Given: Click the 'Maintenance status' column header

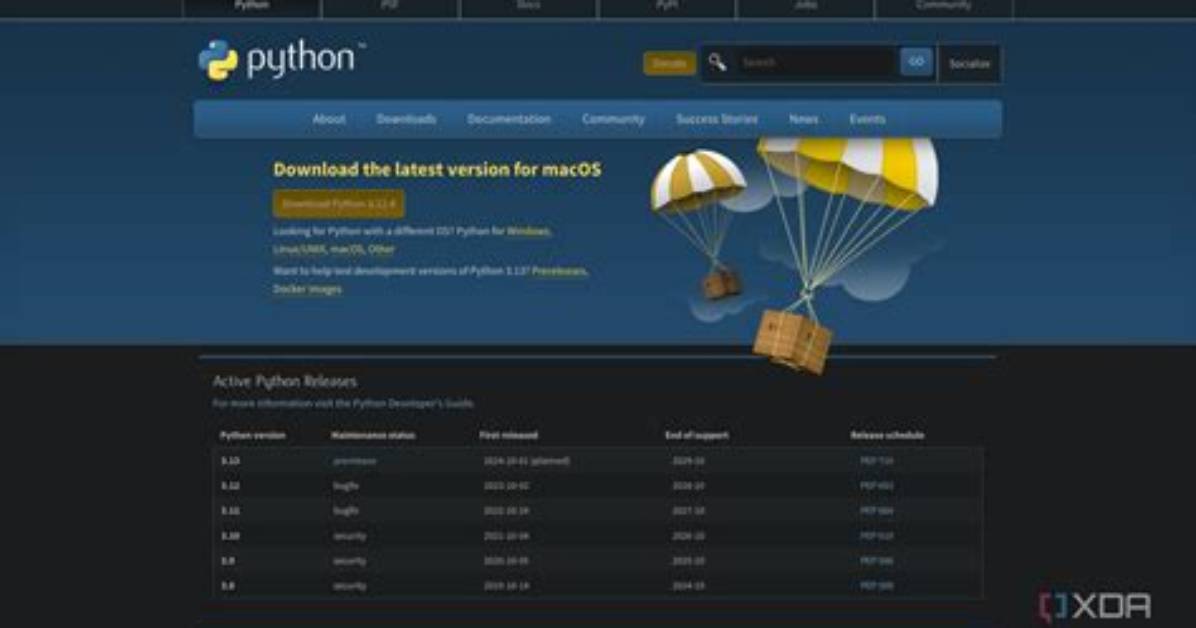Looking at the screenshot, I should click(x=373, y=435).
